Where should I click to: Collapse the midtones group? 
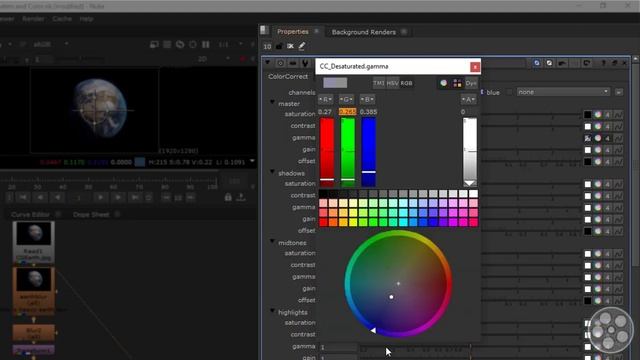tap(272, 241)
